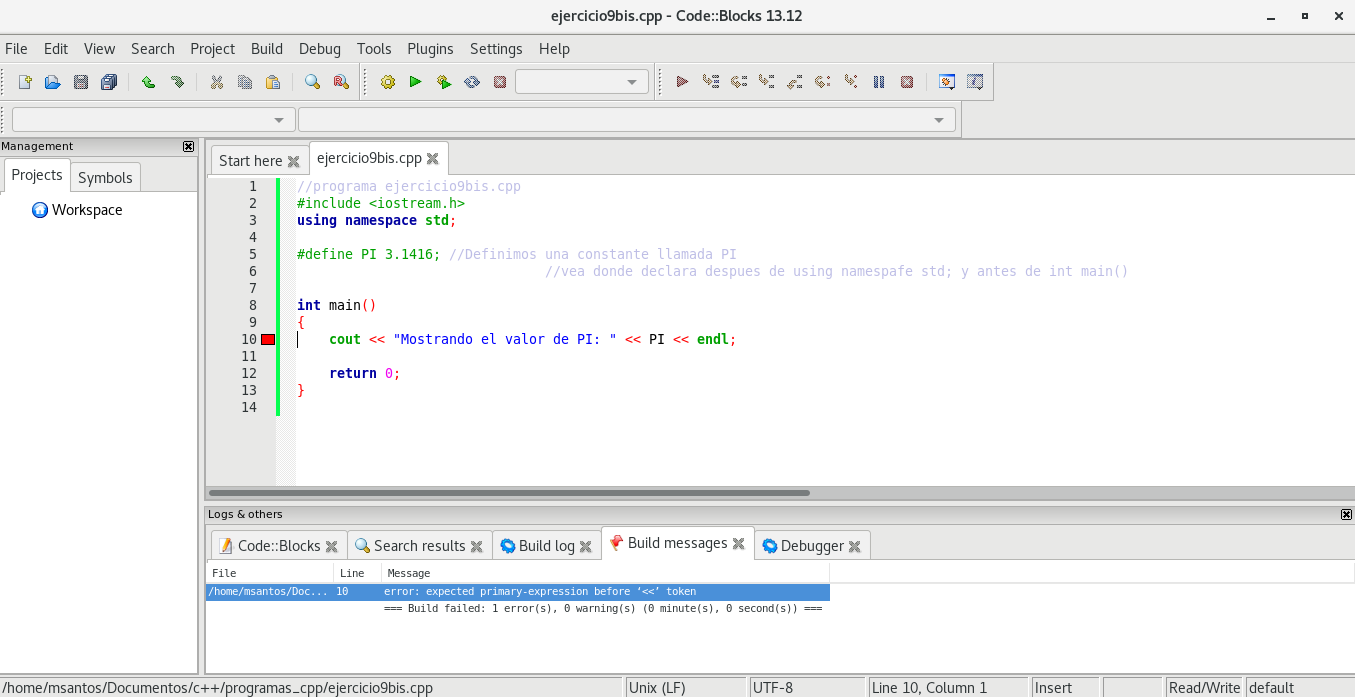Close the Management panel using its X

[188, 146]
